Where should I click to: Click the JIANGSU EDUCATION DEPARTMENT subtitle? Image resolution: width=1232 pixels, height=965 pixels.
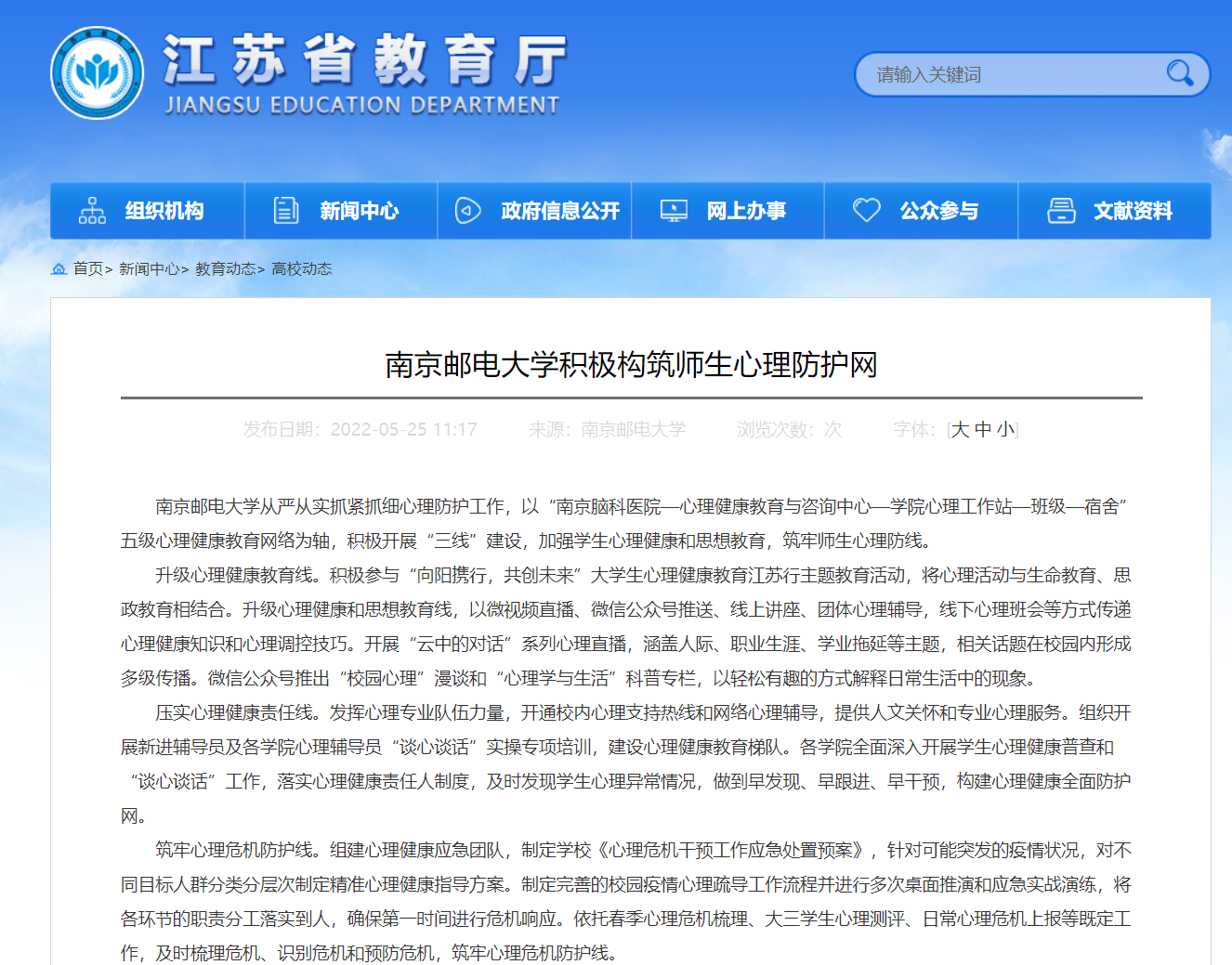(362, 105)
